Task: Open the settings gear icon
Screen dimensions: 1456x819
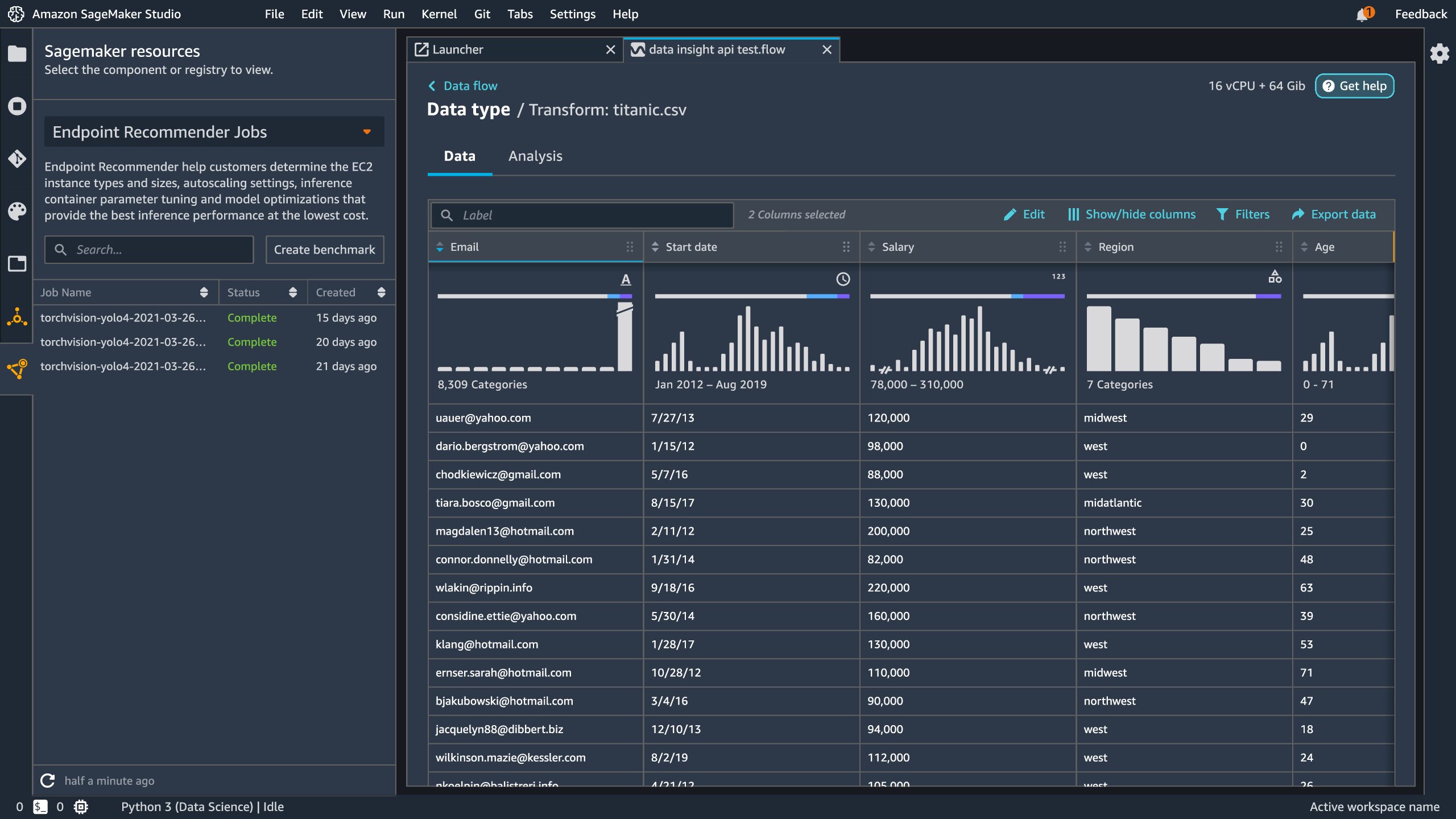Action: click(x=1440, y=54)
